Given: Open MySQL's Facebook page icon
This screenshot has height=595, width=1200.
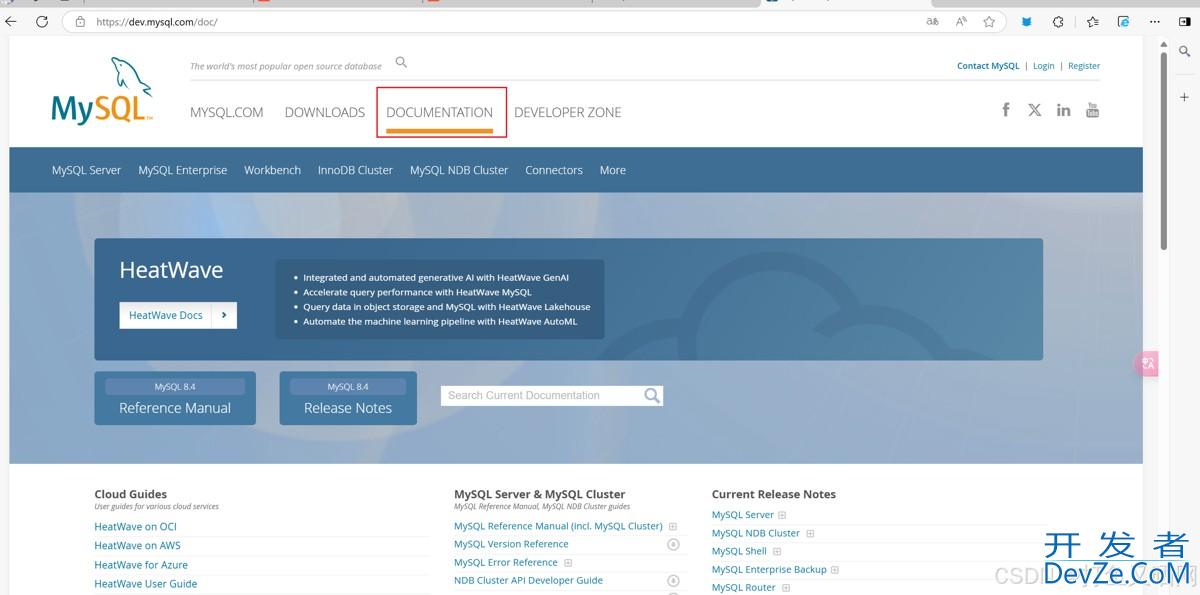Looking at the screenshot, I should [1006, 110].
